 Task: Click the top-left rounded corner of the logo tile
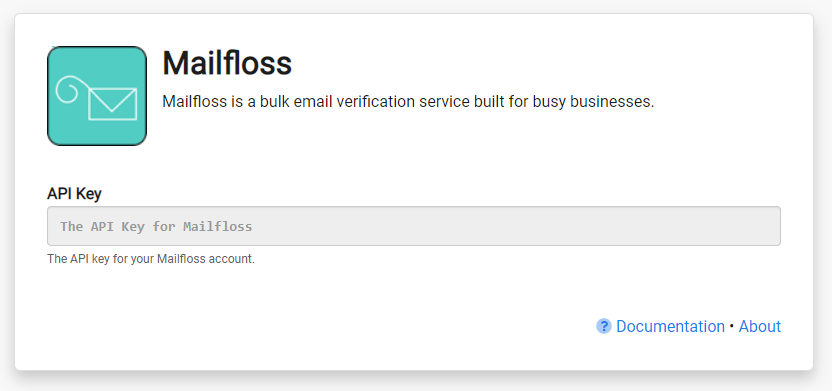point(52,51)
